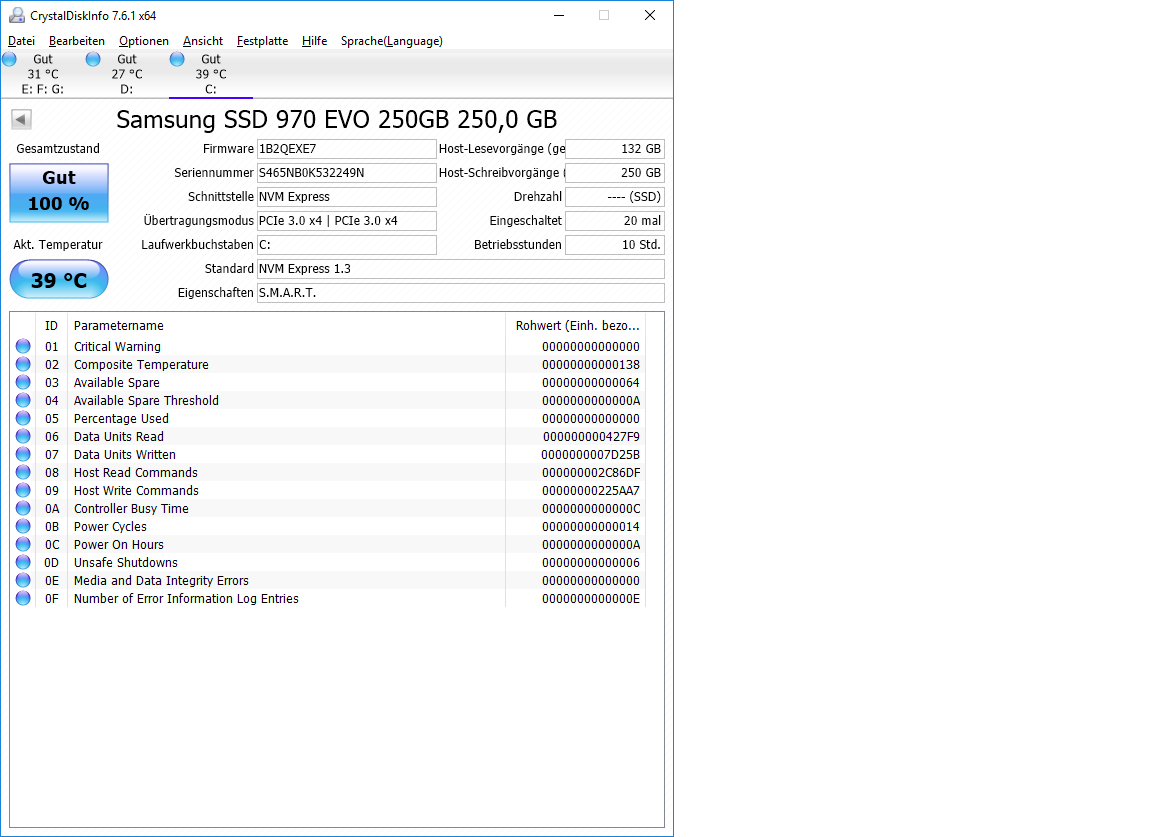The image size is (1152, 837).
Task: Select the Host Read Commands parameter name
Action: point(136,473)
